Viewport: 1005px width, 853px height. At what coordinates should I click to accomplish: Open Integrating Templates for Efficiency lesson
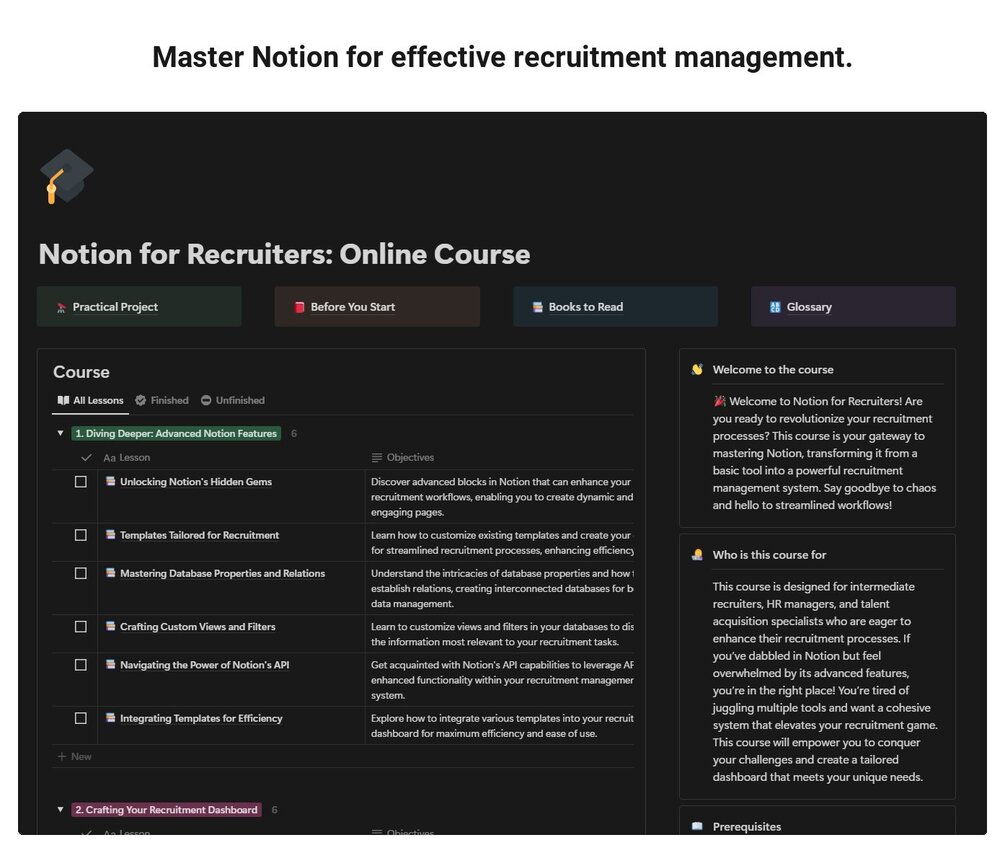point(201,718)
